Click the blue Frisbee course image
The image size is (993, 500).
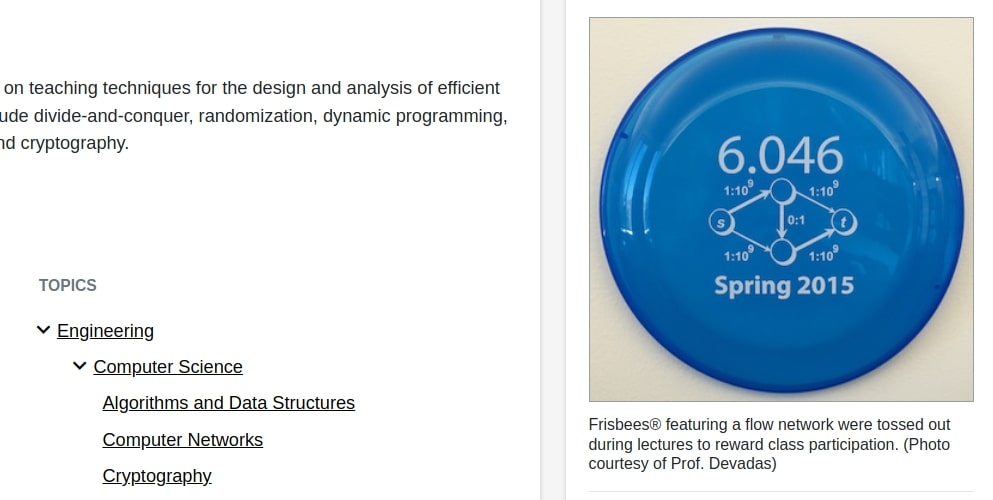[781, 209]
